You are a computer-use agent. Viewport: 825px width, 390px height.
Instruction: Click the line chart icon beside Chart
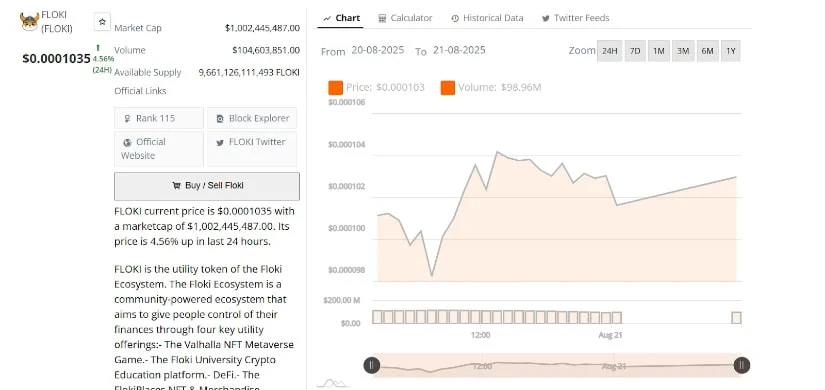(327, 18)
